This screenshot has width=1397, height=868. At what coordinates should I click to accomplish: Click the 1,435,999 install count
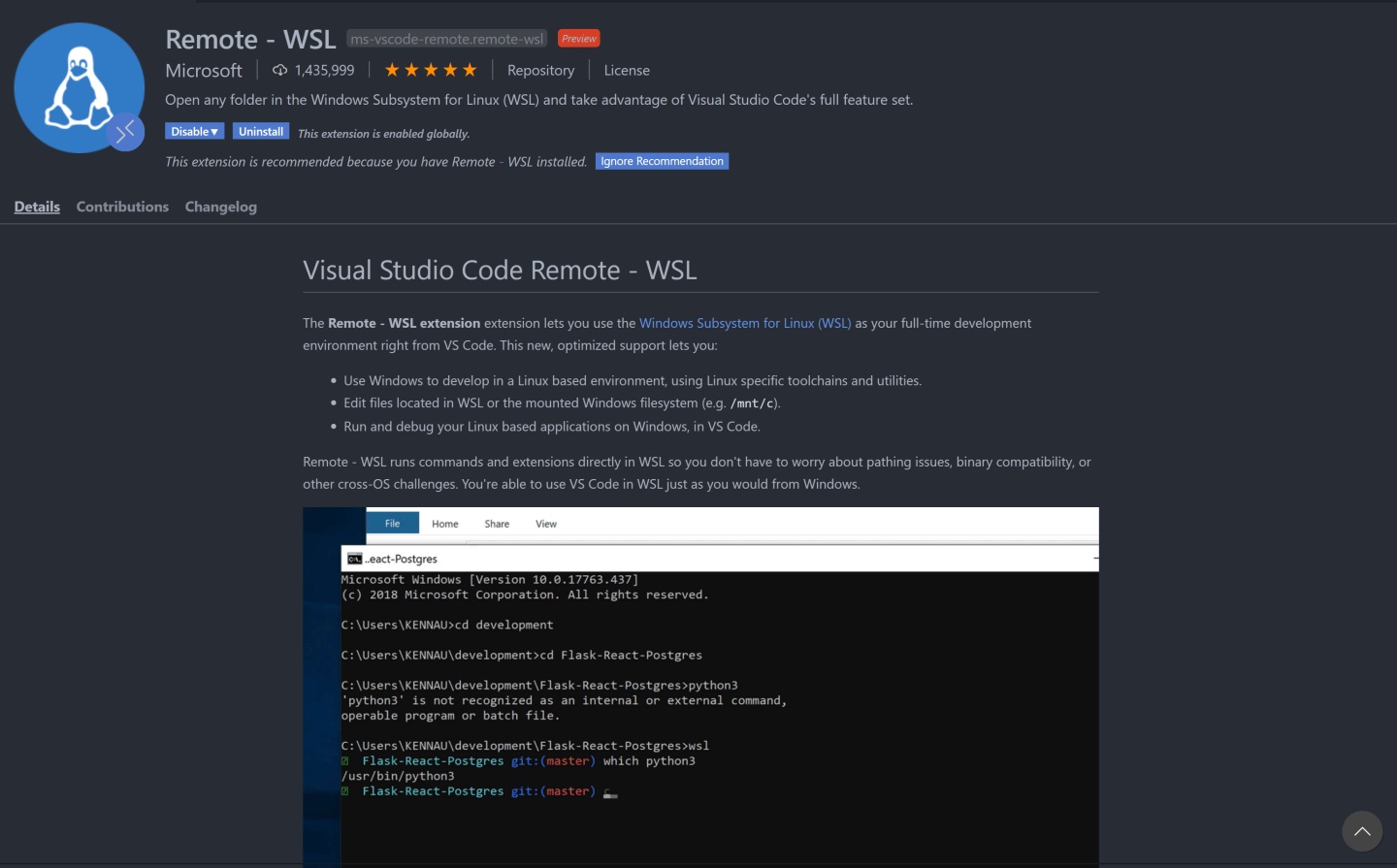point(324,70)
